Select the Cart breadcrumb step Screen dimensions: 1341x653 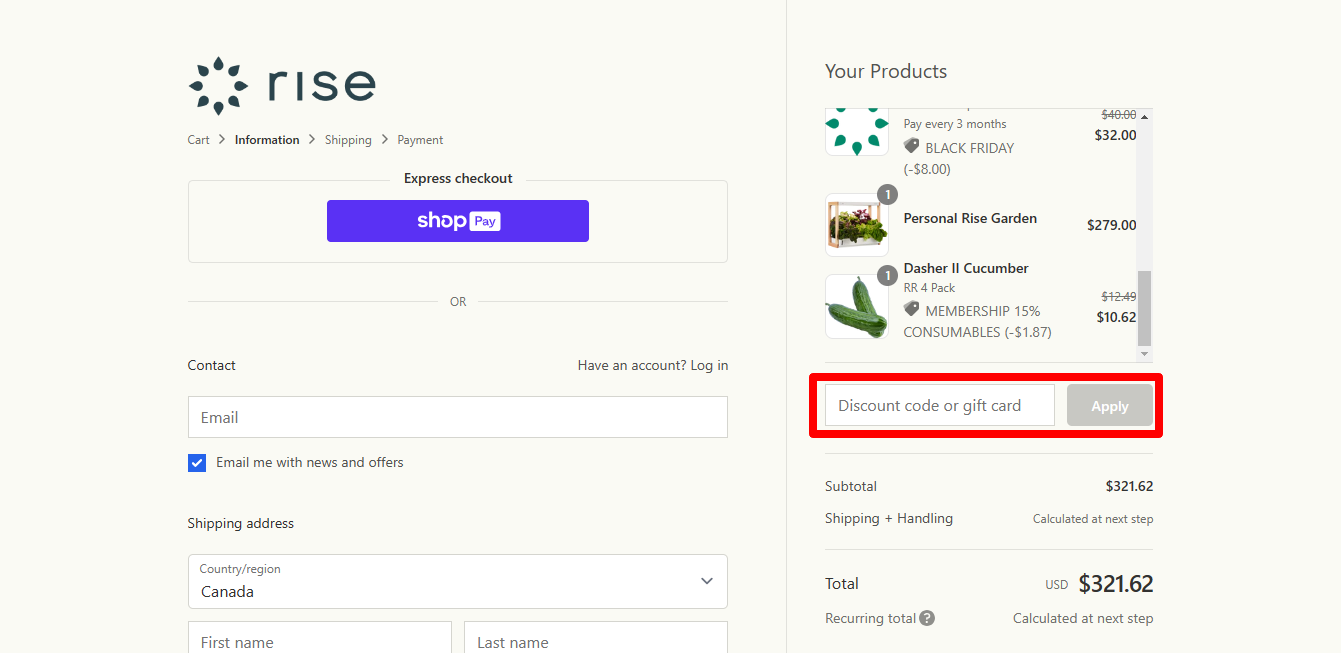[198, 140]
